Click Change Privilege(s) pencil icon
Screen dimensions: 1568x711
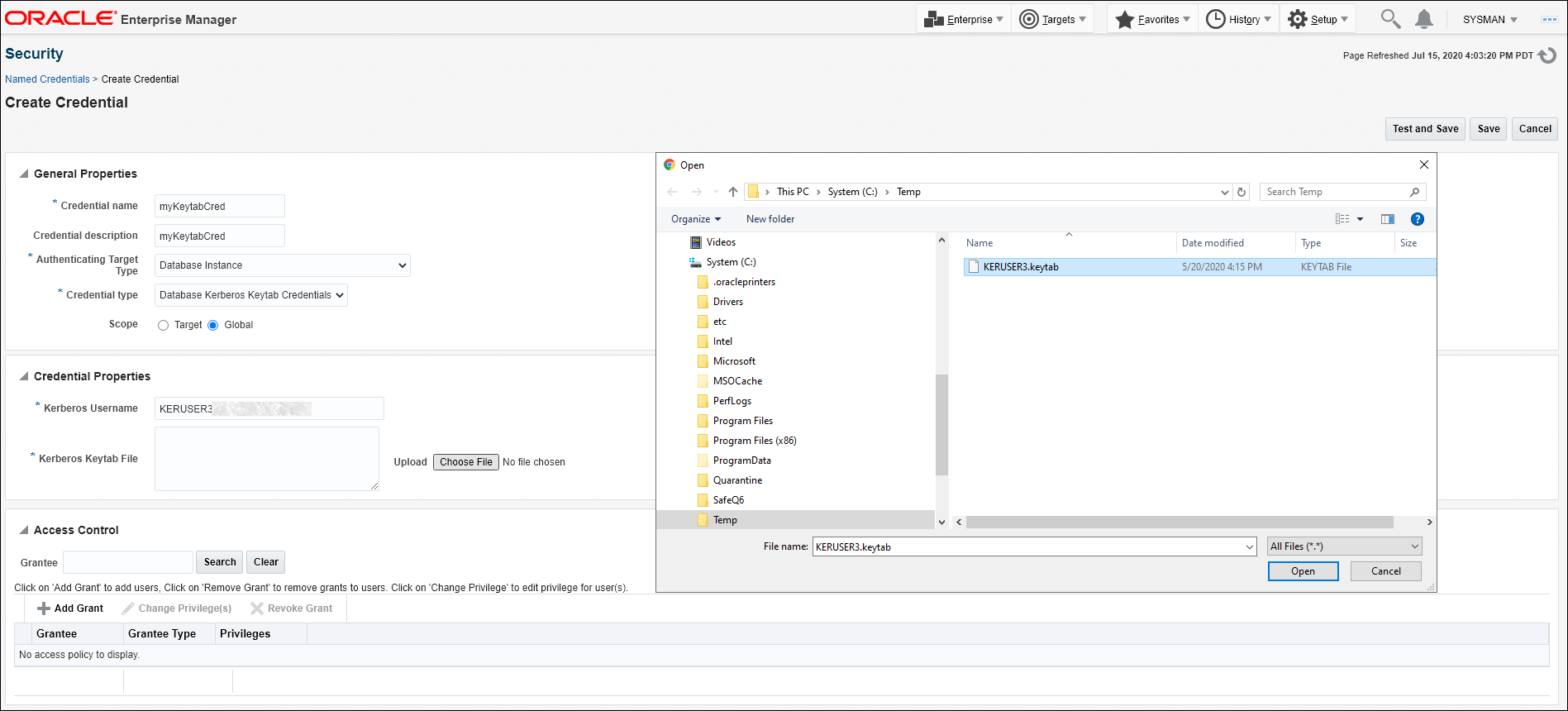[128, 608]
